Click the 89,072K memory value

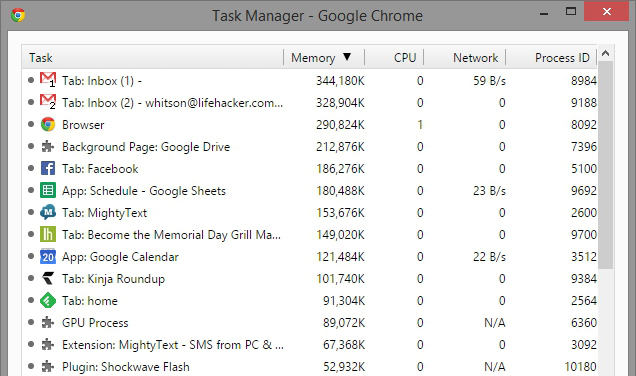coord(344,322)
